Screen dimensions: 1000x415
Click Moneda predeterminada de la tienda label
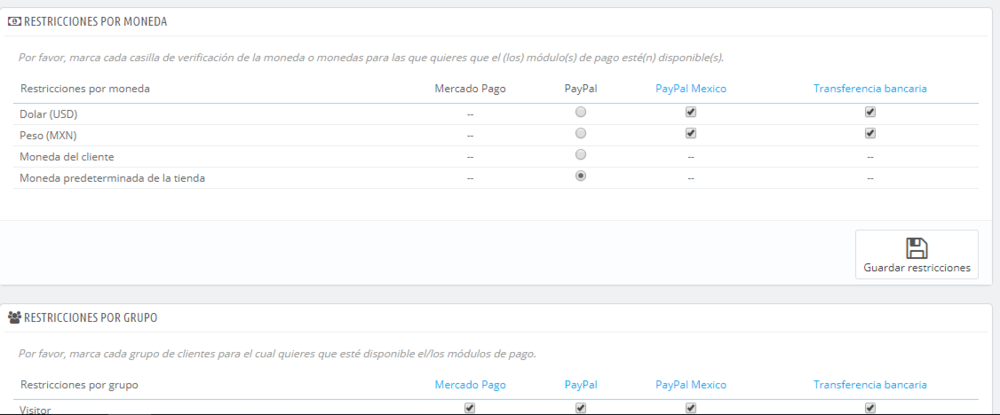[112, 178]
